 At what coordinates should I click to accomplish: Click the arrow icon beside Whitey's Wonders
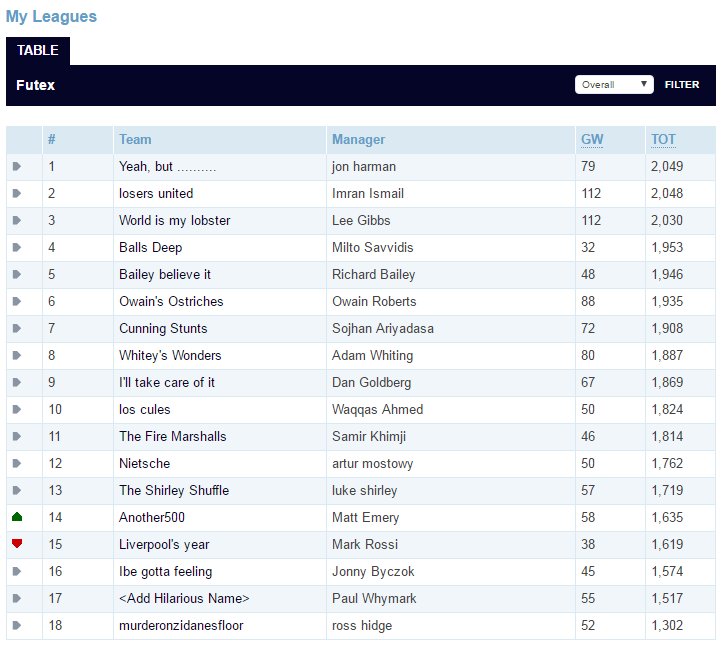click(17, 355)
